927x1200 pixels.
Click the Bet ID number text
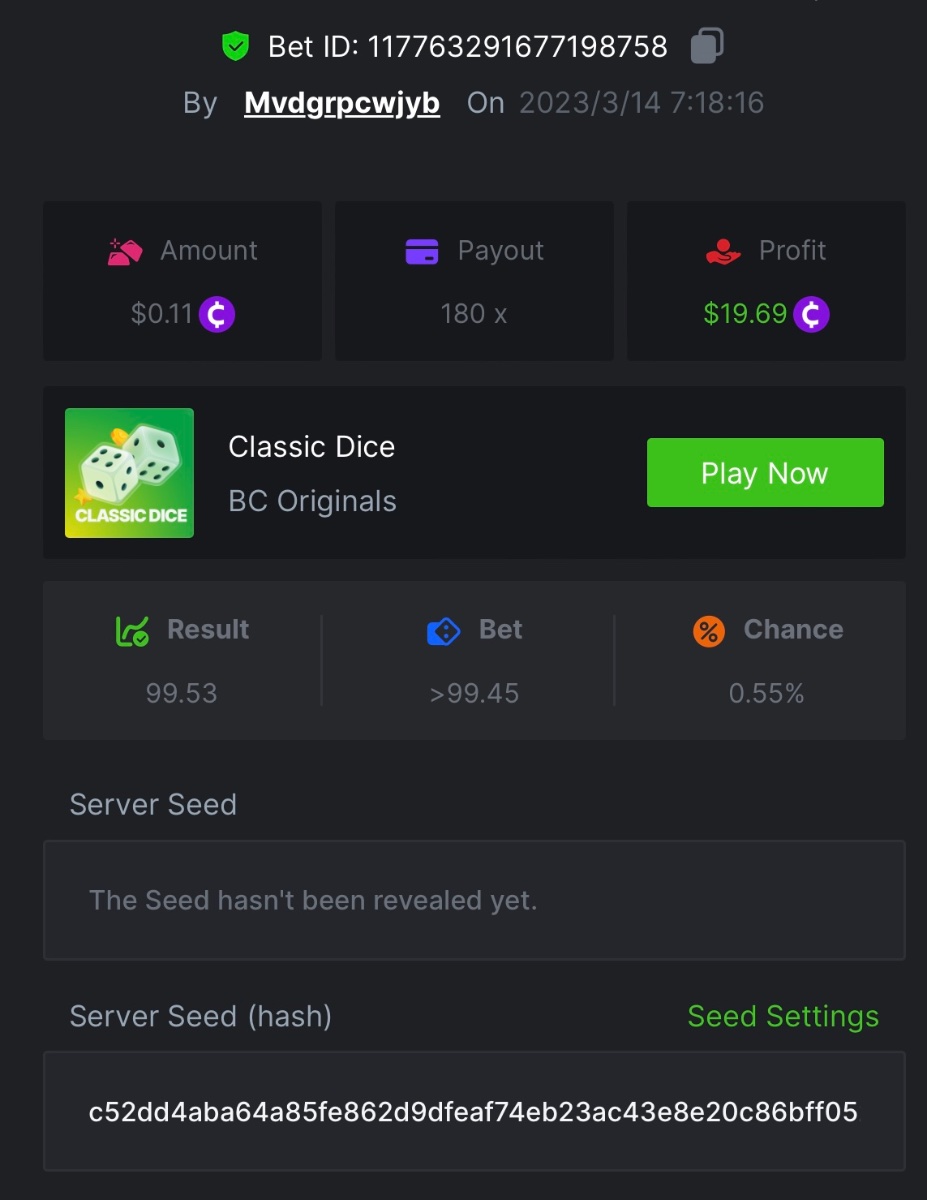(x=518, y=46)
